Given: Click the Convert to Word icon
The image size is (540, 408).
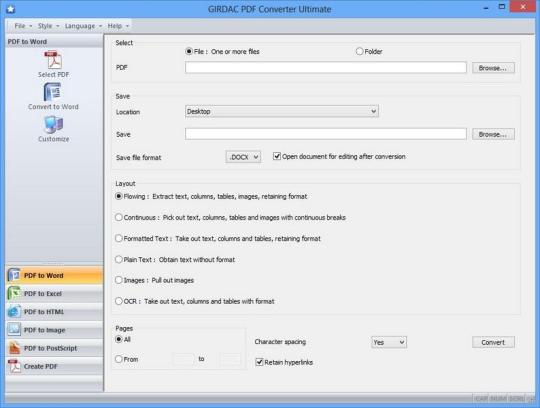Looking at the screenshot, I should coord(53,92).
